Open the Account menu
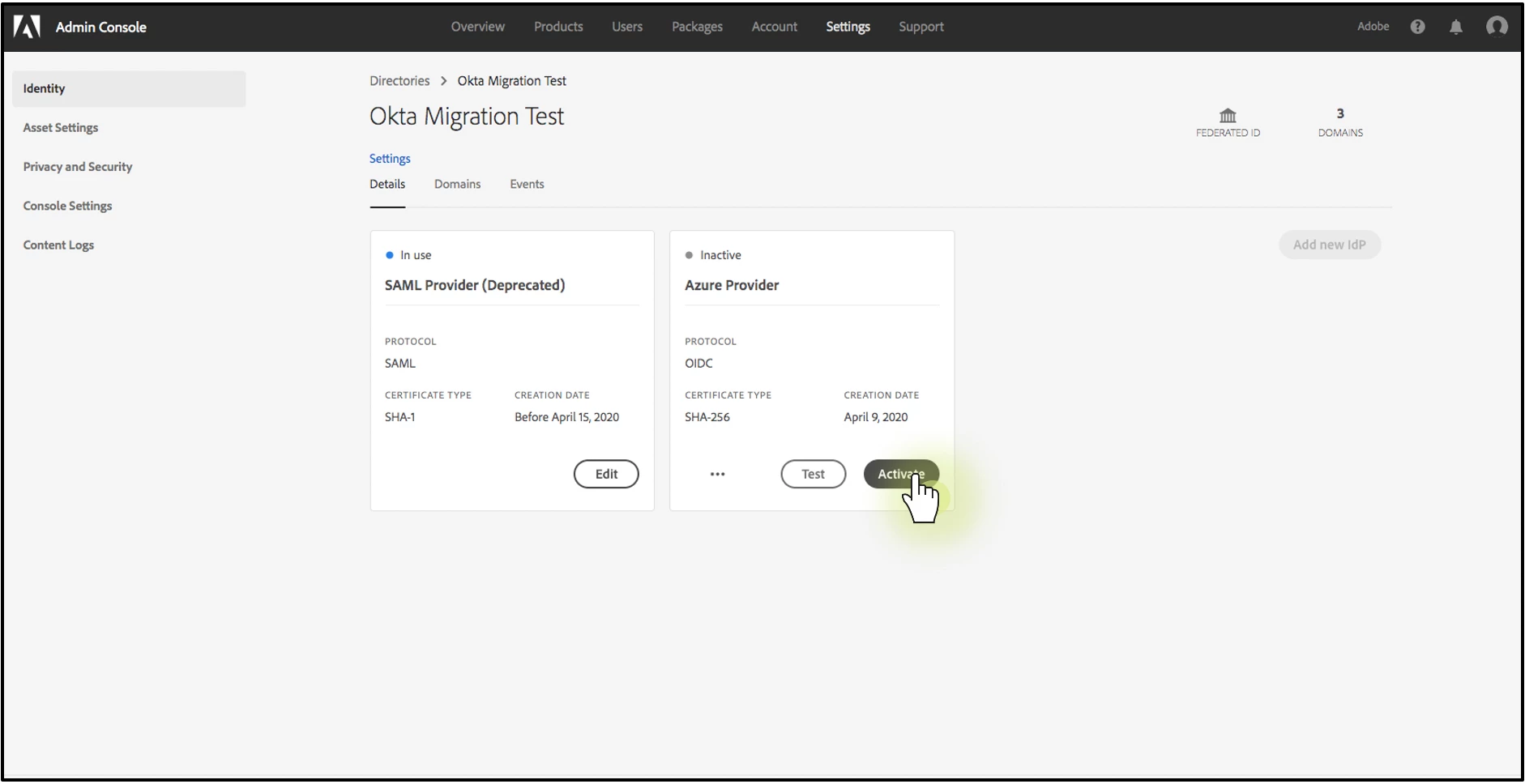This screenshot has height=784, width=1525. click(x=775, y=27)
